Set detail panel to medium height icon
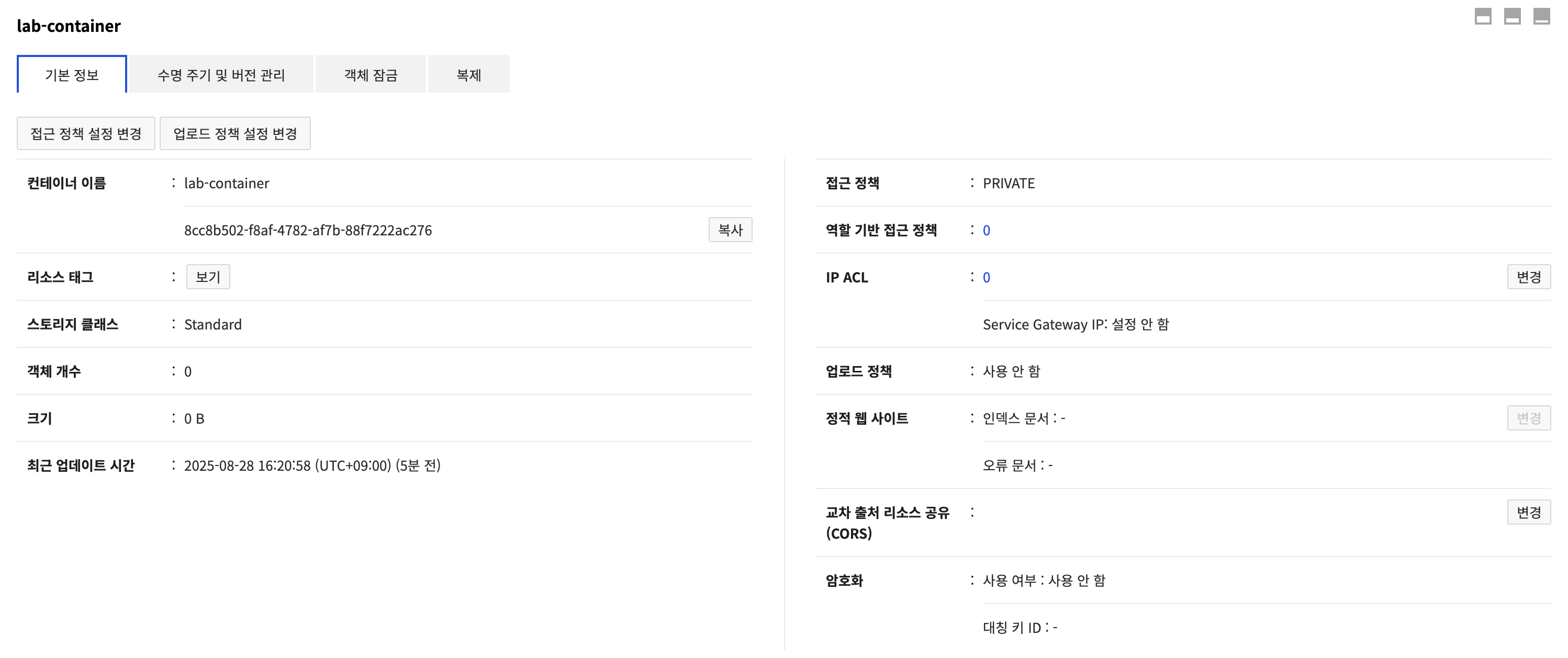The width and height of the screenshot is (1568, 658). coord(1512,16)
